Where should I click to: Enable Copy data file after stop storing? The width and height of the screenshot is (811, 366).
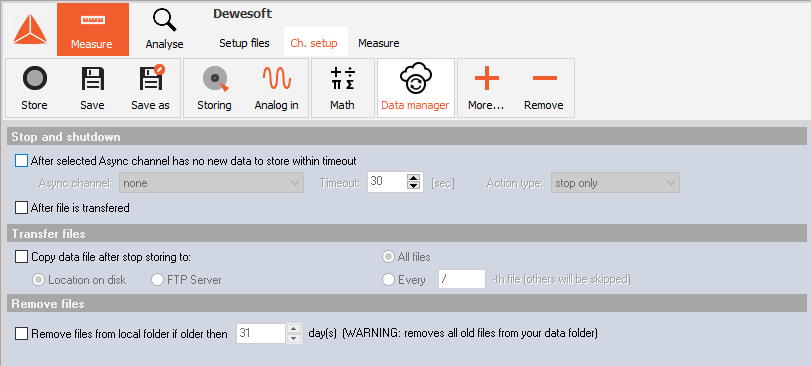coord(22,256)
